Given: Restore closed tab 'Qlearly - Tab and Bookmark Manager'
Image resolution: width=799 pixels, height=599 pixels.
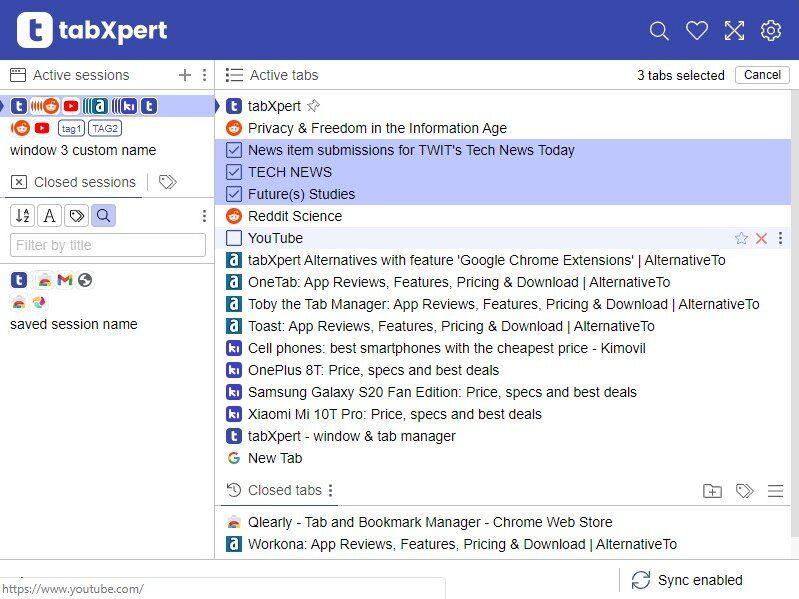Looking at the screenshot, I should coord(503,522).
